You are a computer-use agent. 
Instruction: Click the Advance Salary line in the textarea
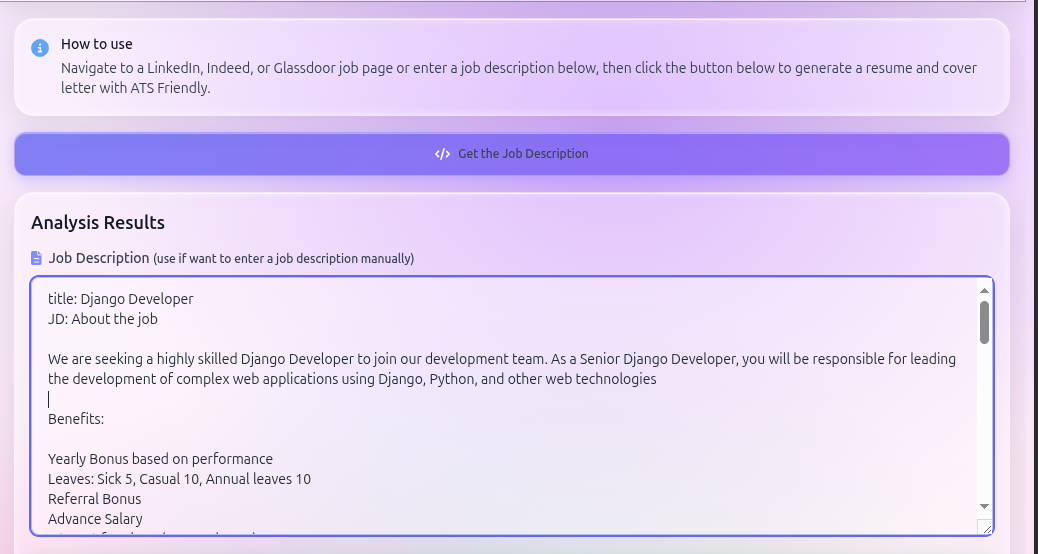tap(95, 519)
